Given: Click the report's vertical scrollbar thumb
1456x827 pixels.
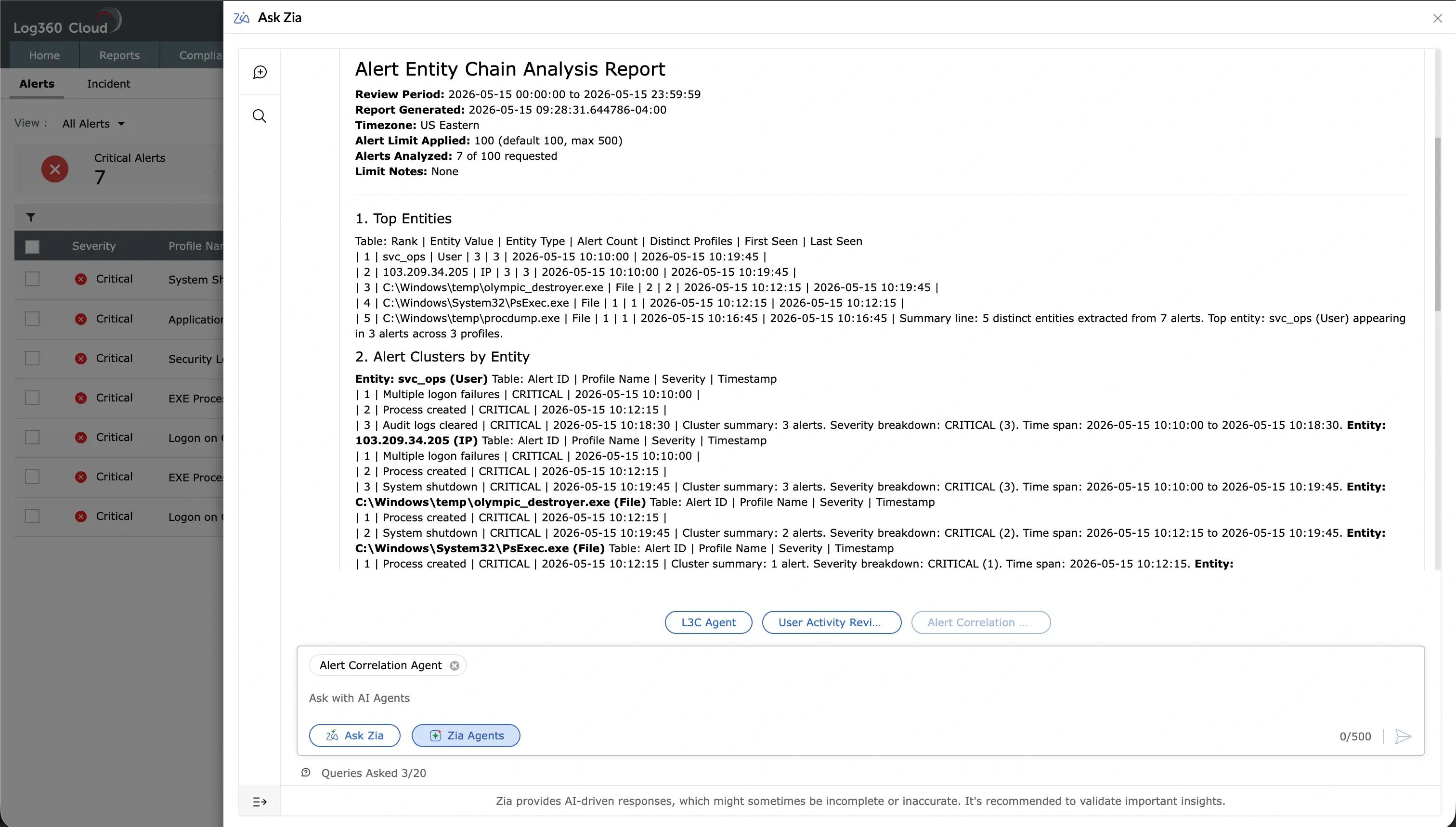Looking at the screenshot, I should point(1437,224).
